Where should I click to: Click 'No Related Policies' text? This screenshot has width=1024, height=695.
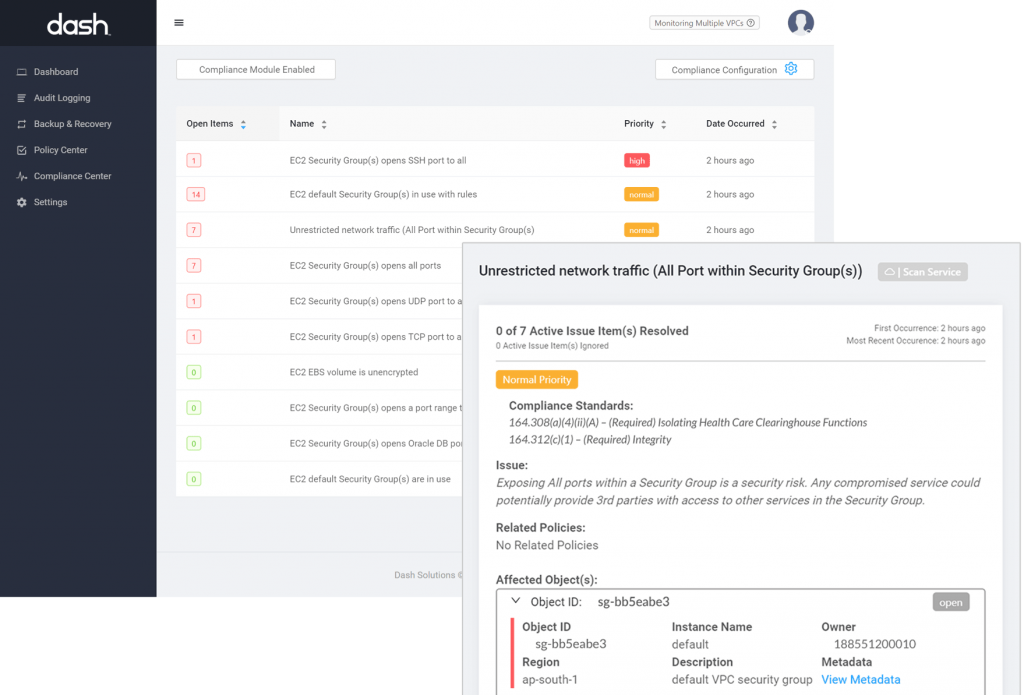click(547, 545)
